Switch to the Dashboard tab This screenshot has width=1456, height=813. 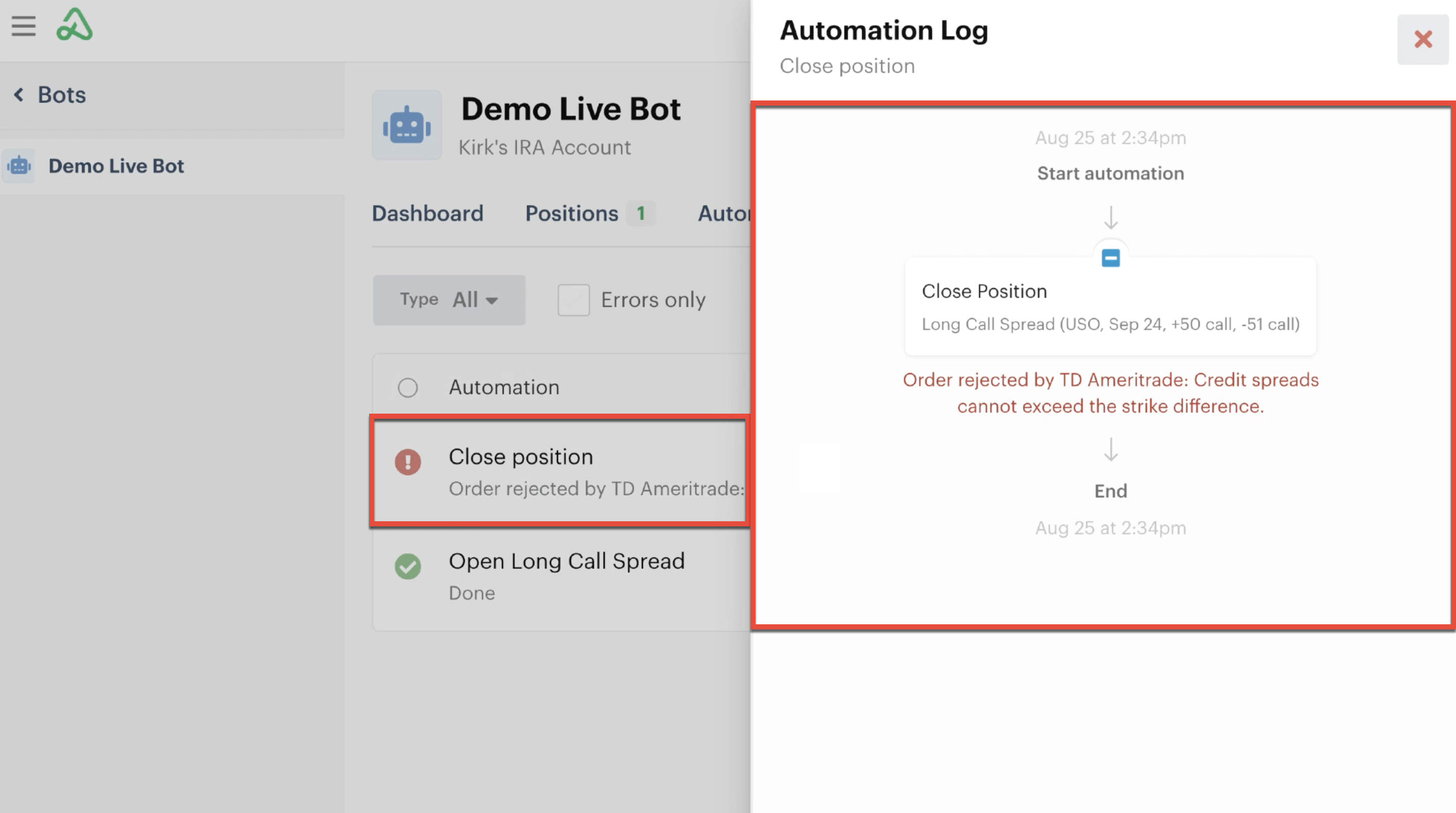(427, 214)
